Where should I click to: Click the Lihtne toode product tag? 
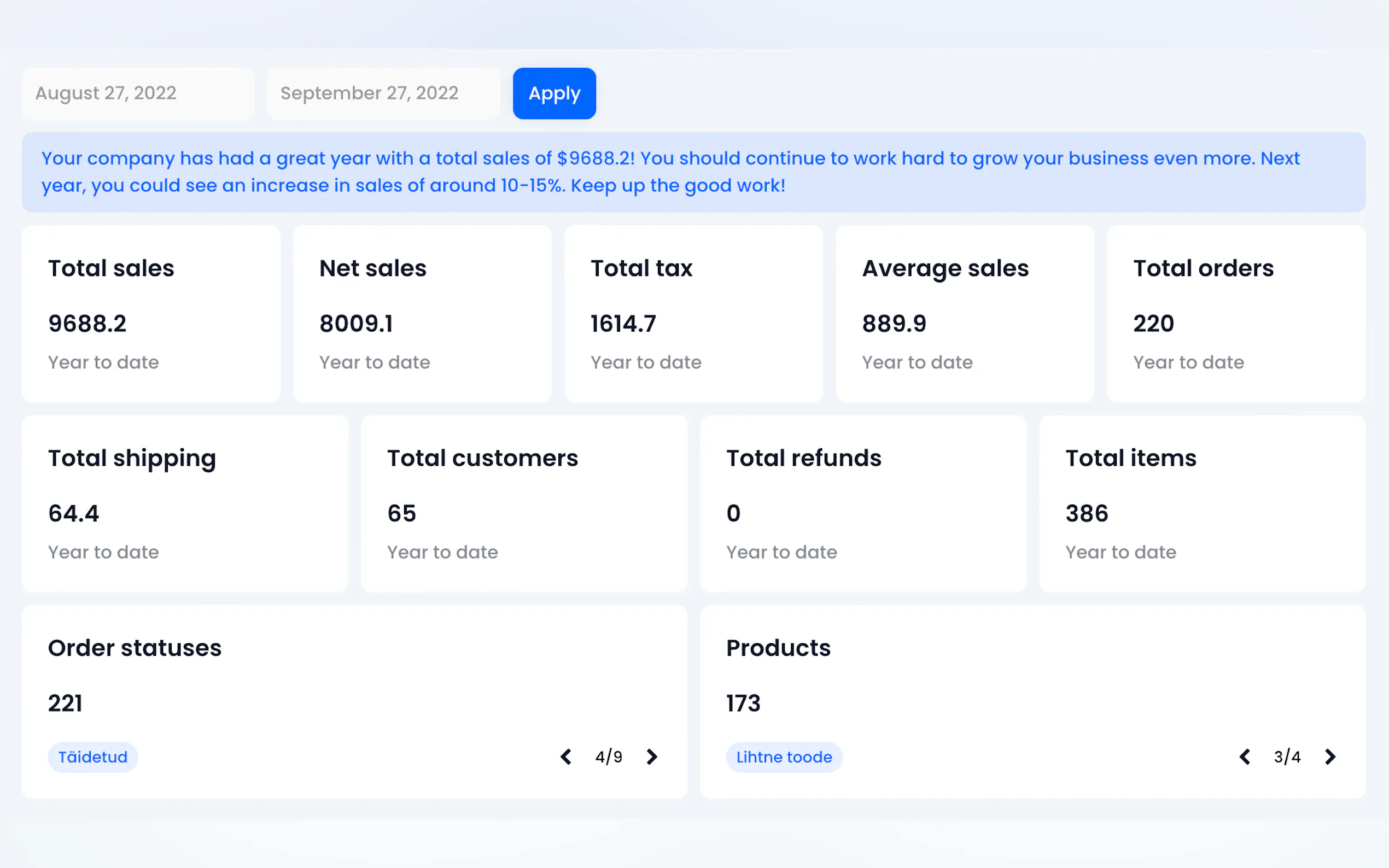click(784, 756)
